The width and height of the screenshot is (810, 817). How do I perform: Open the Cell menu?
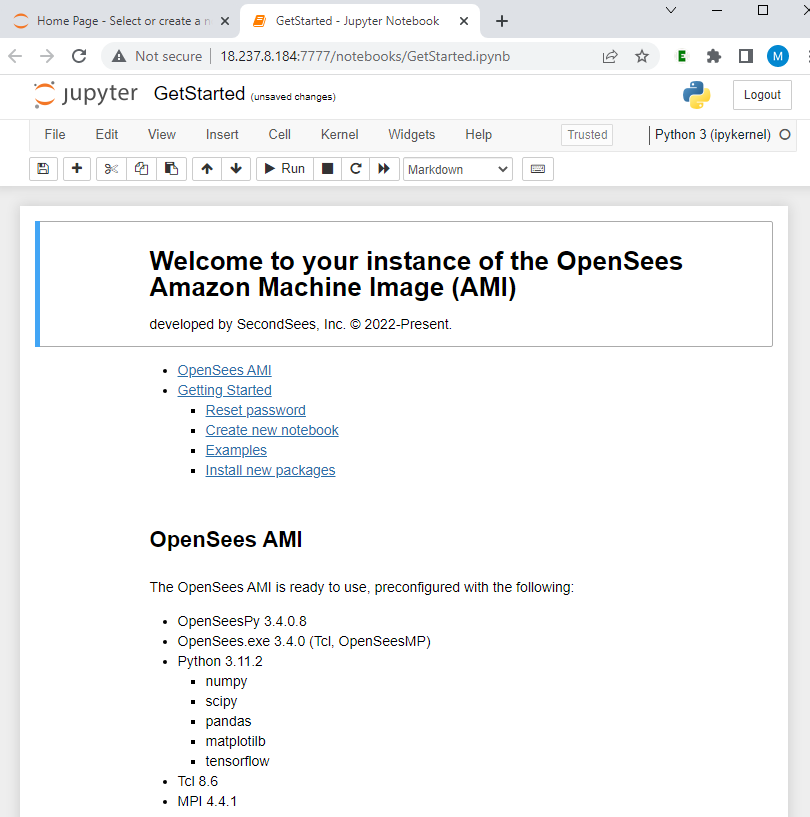coord(279,134)
